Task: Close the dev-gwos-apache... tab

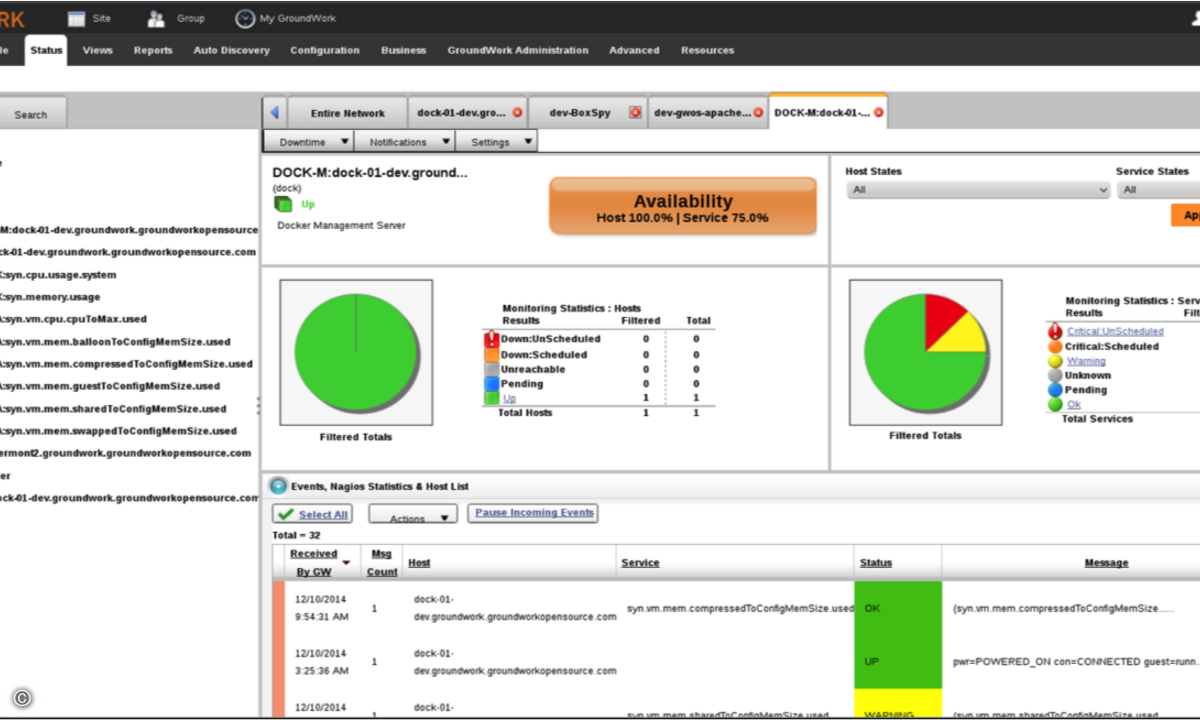Action: (x=760, y=113)
